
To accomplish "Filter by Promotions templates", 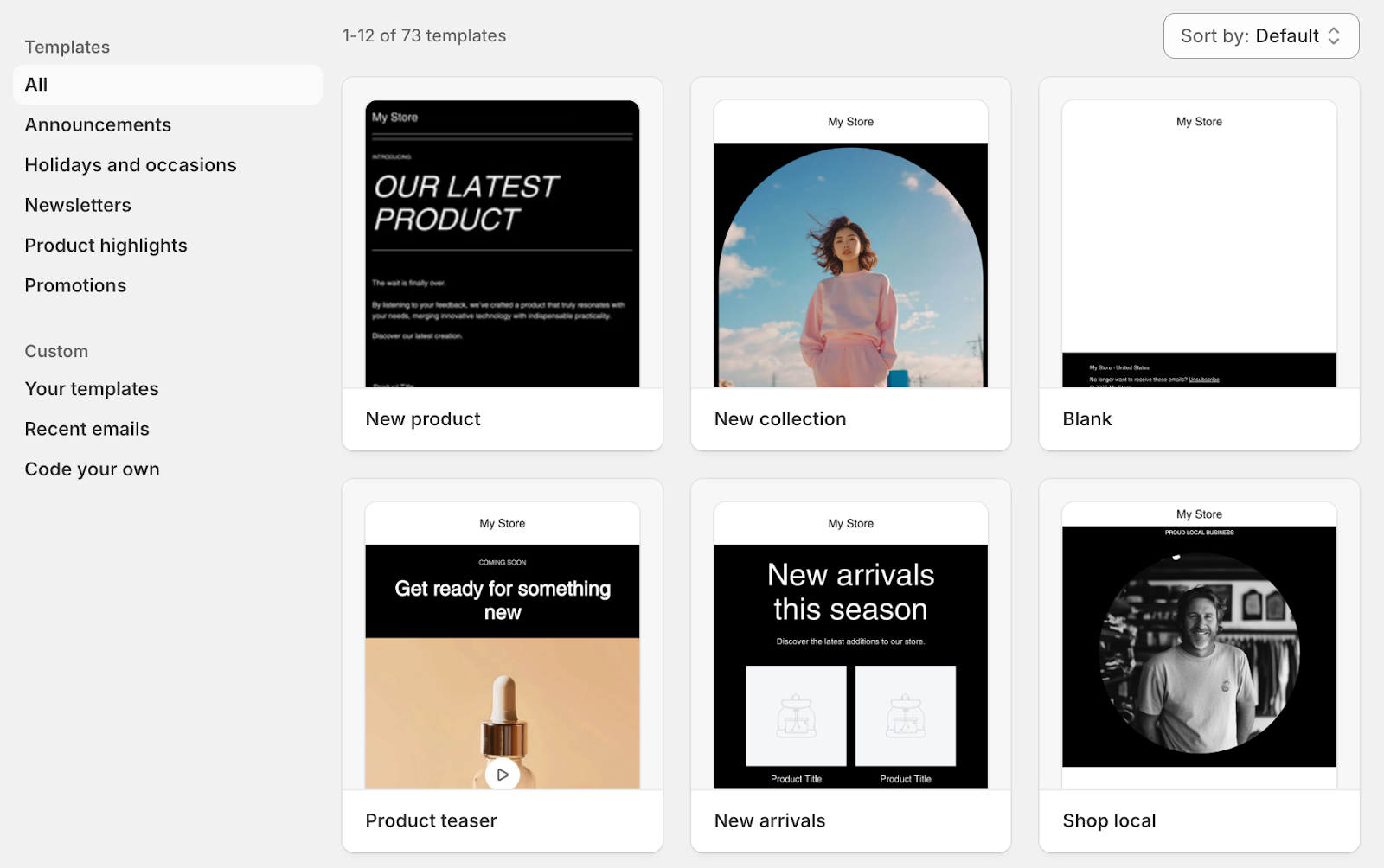I will click(x=75, y=286).
